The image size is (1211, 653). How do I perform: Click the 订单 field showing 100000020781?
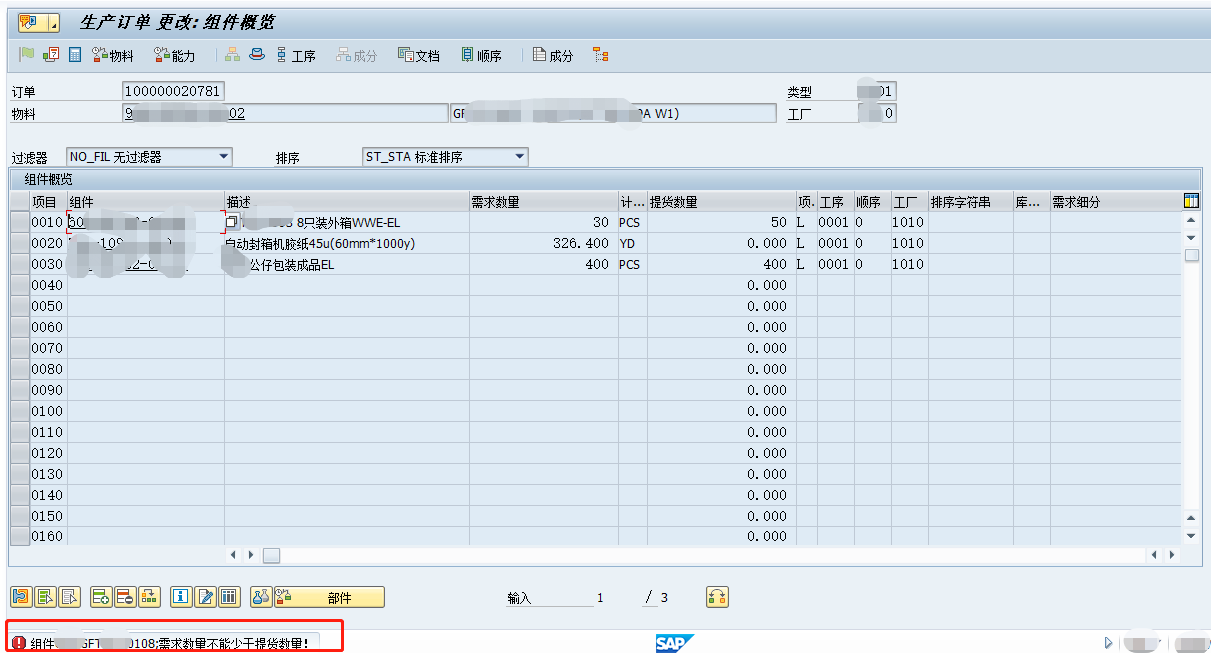173,92
